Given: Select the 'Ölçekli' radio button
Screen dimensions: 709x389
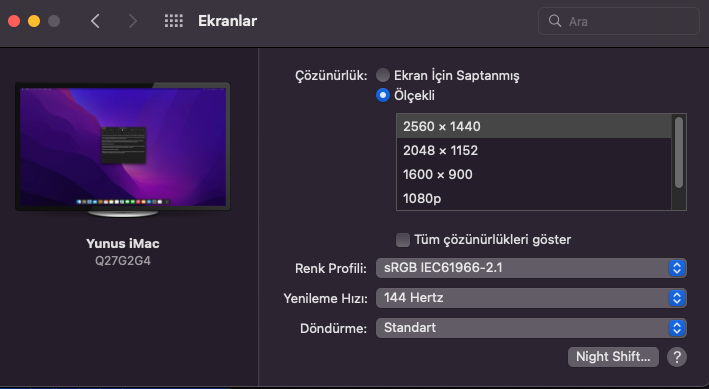Looking at the screenshot, I should coord(383,95).
